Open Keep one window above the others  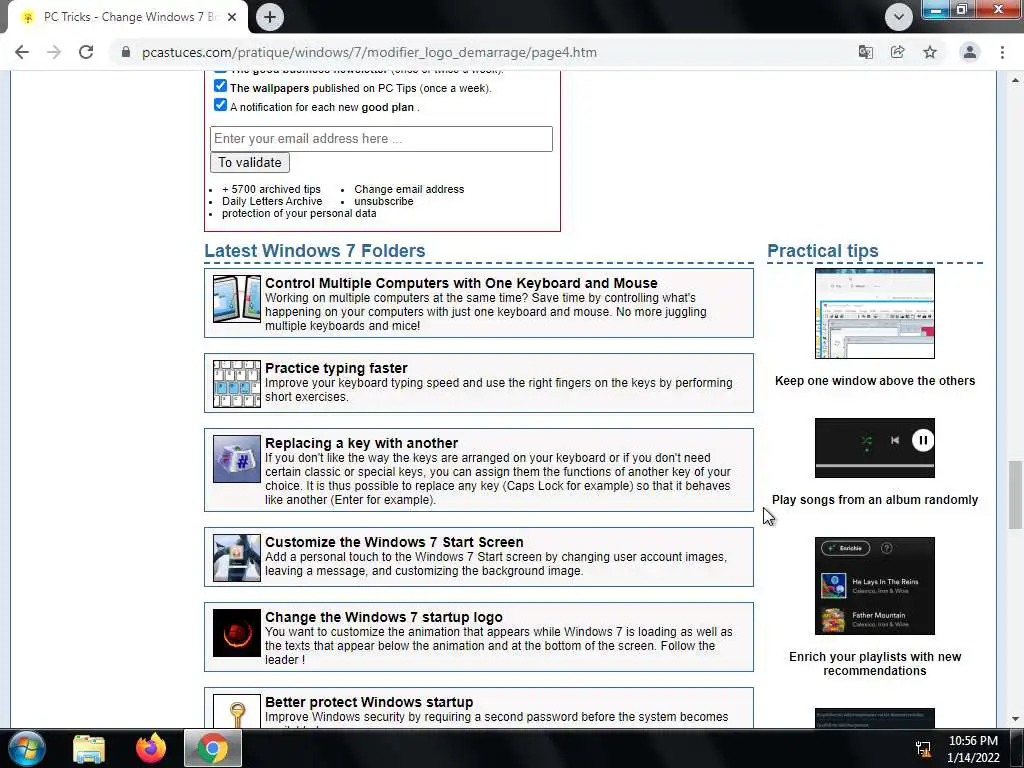click(x=874, y=381)
